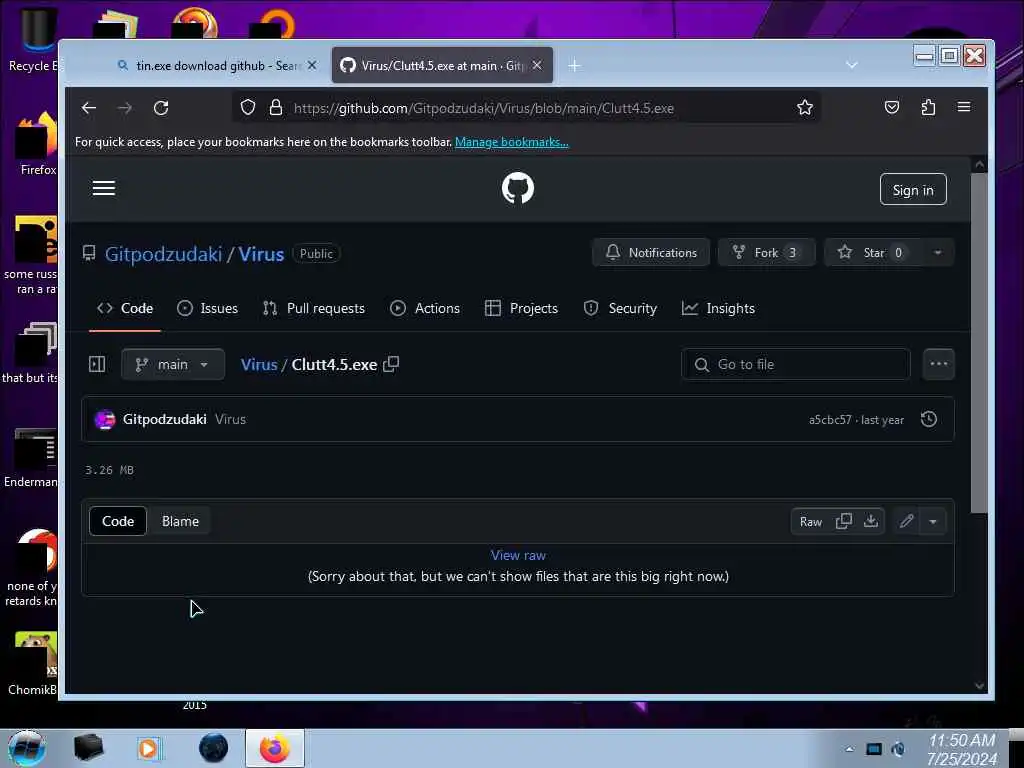1024x768 pixels.
Task: Edit the file with the pencil icon
Action: [906, 521]
